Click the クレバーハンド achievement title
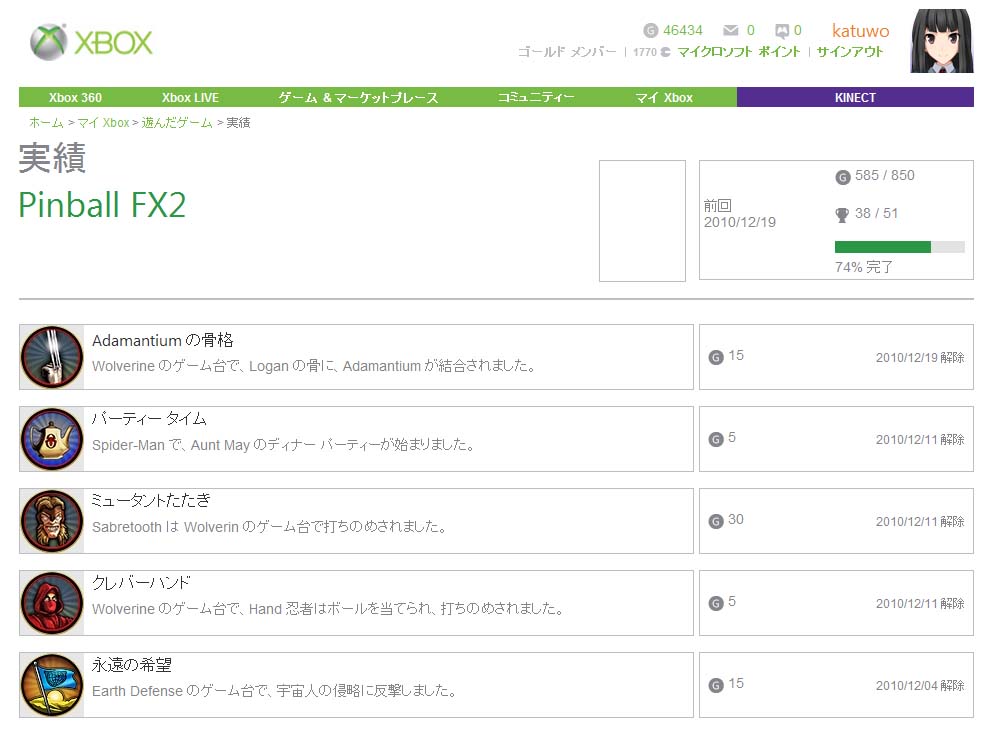The height and width of the screenshot is (731, 989). [141, 582]
